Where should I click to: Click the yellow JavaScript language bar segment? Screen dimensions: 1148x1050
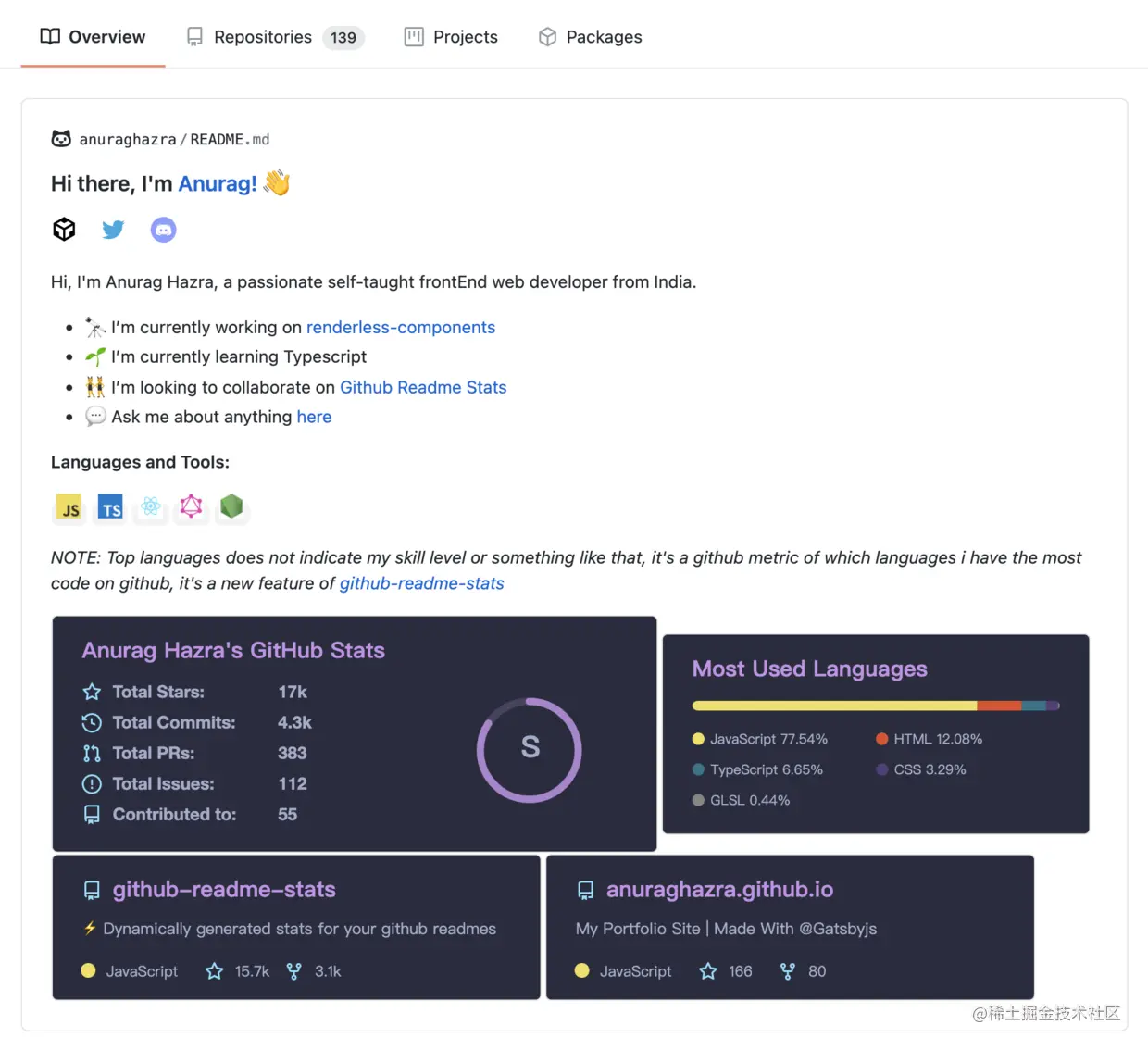[834, 706]
